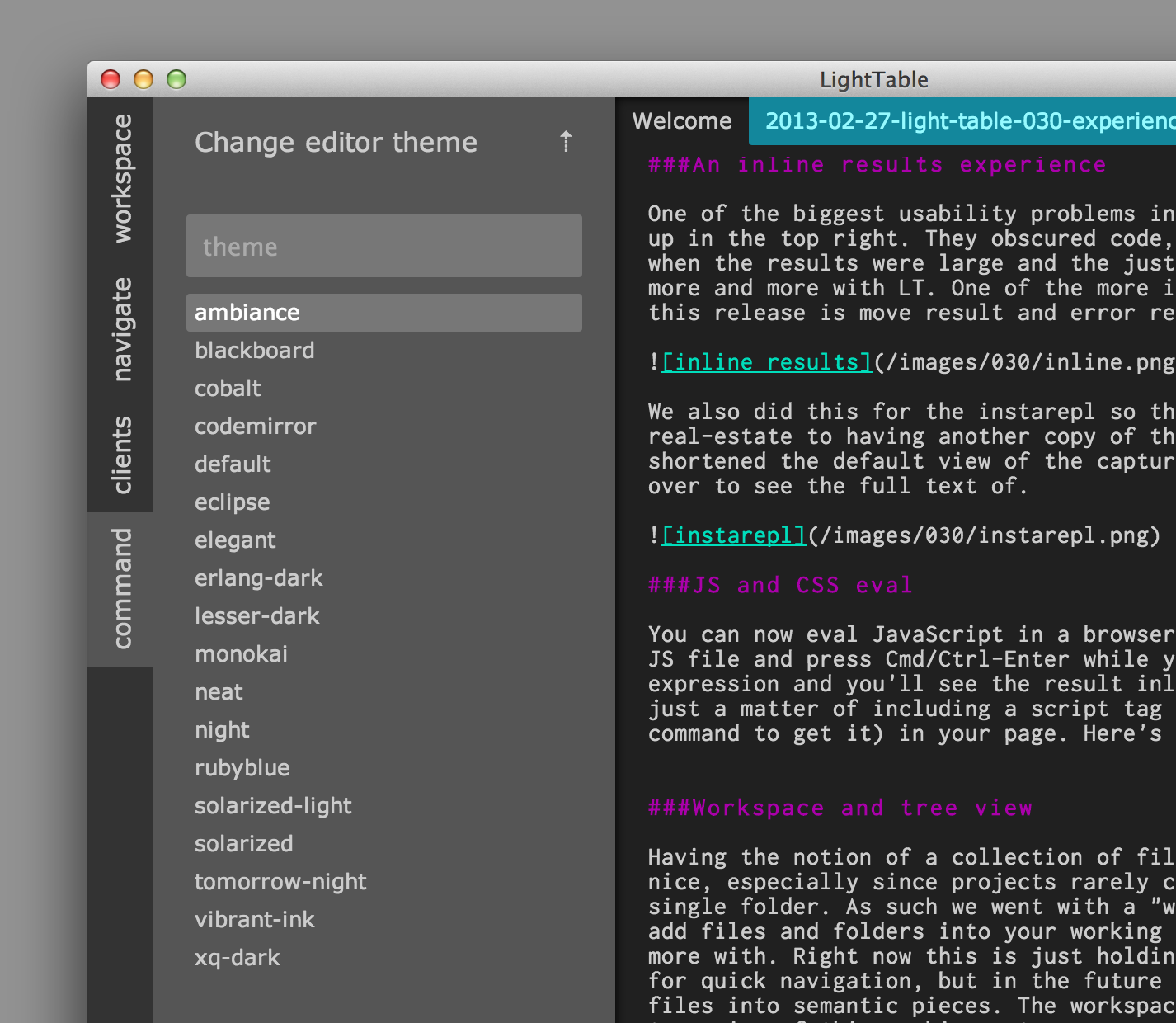The image size is (1176, 1023).
Task: Toggle the command sidebar tab
Action: 121,588
